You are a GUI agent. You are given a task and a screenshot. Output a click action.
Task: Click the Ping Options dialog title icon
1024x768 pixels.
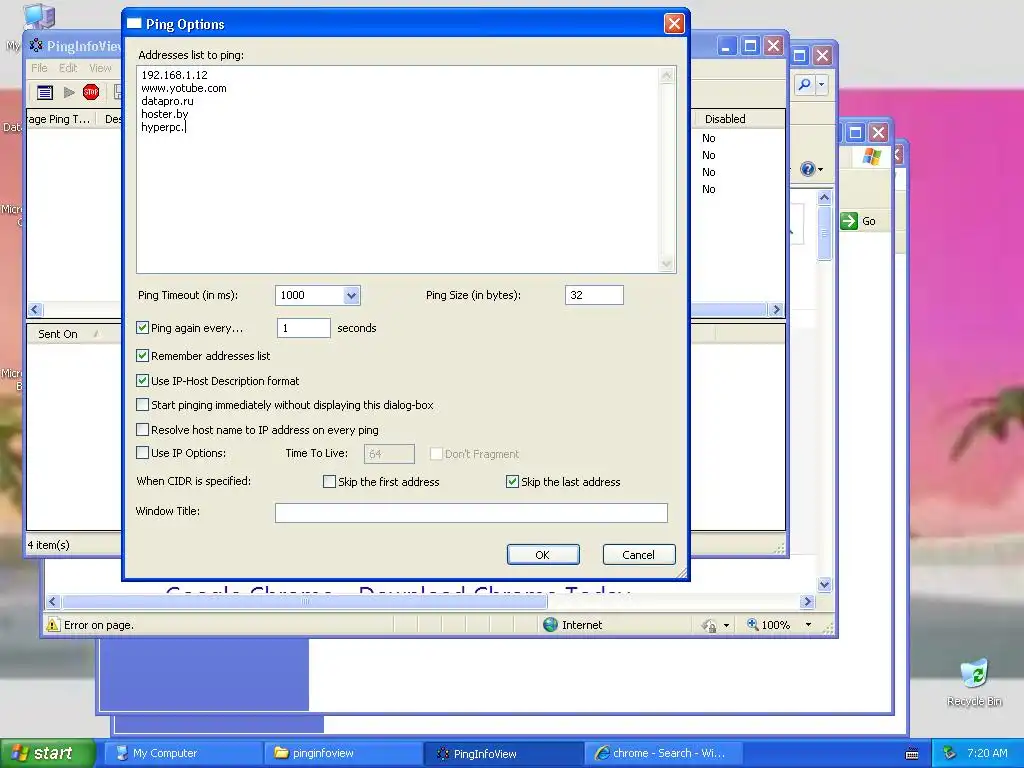pyautogui.click(x=134, y=24)
